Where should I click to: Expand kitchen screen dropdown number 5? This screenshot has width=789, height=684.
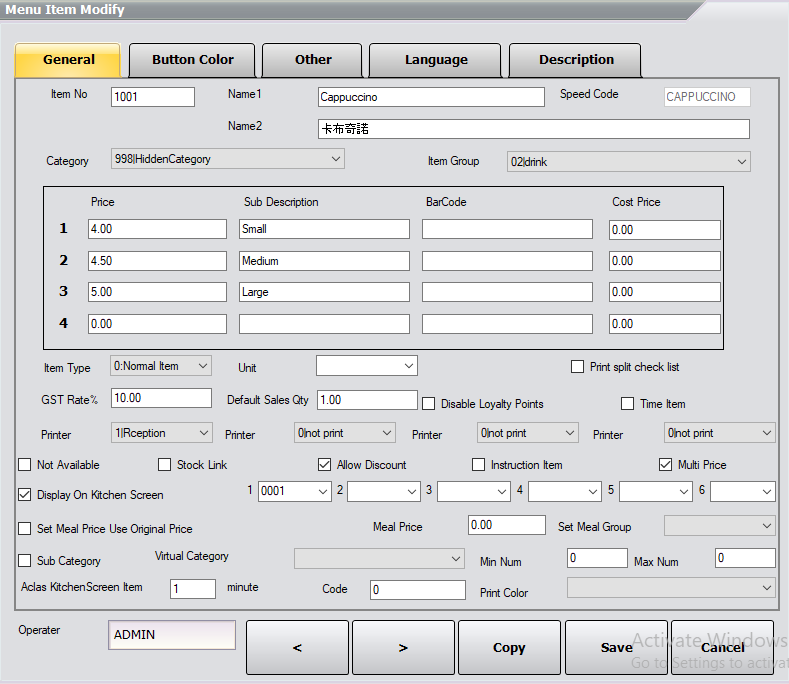[656, 491]
